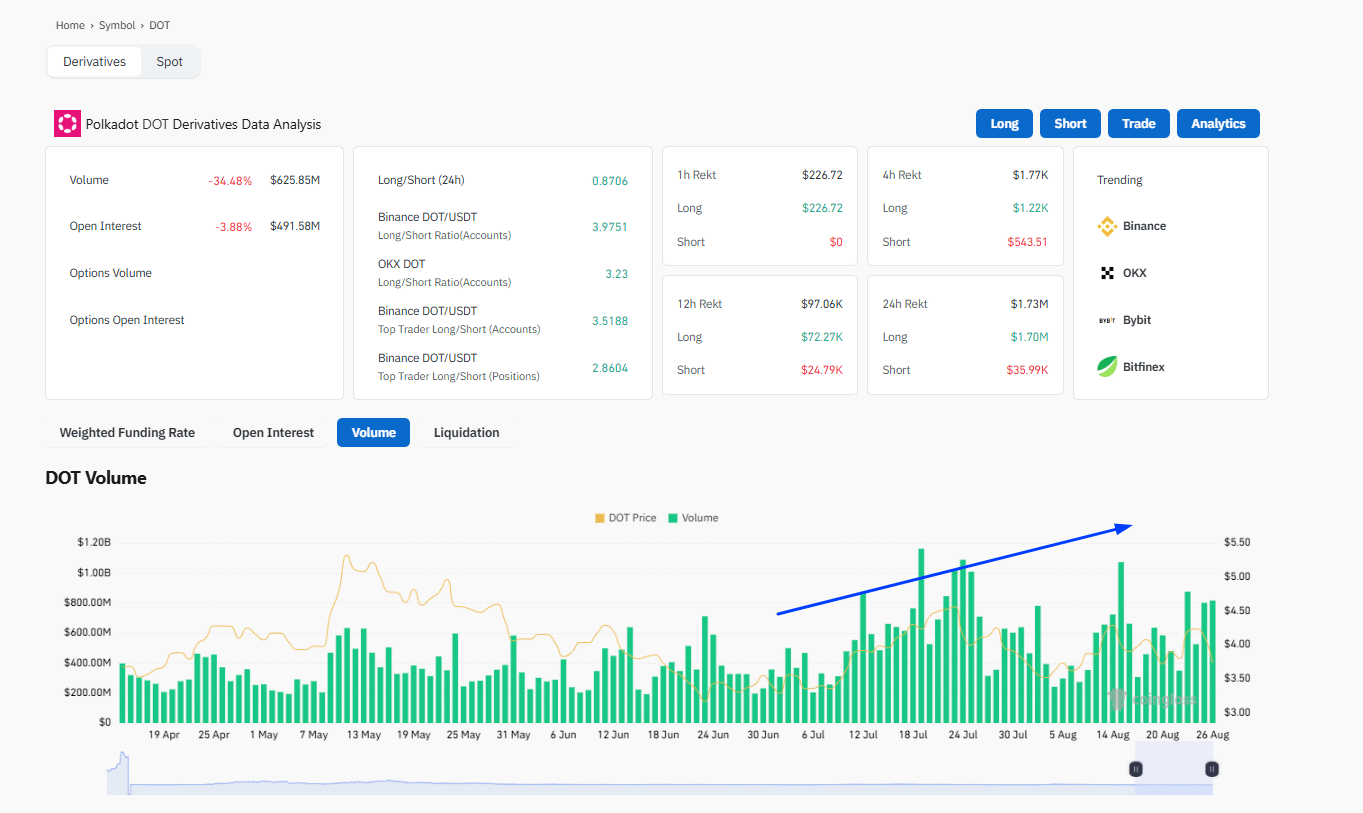1363x813 pixels.
Task: Click the Long button at top right
Action: 1004,123
